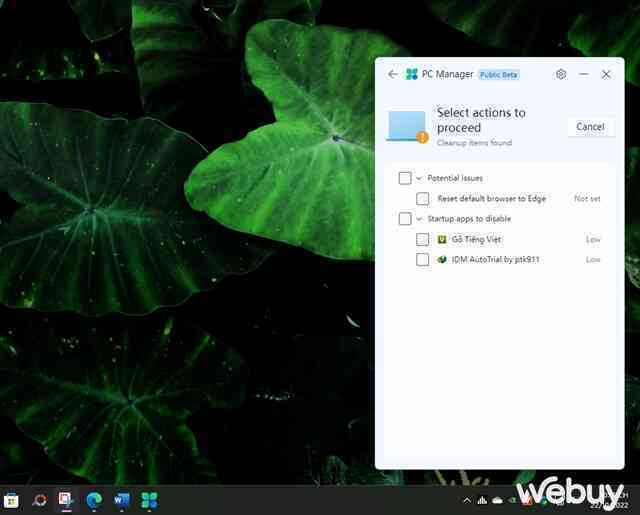Open Microsoft Edge from the taskbar
The image size is (640, 515).
[94, 500]
